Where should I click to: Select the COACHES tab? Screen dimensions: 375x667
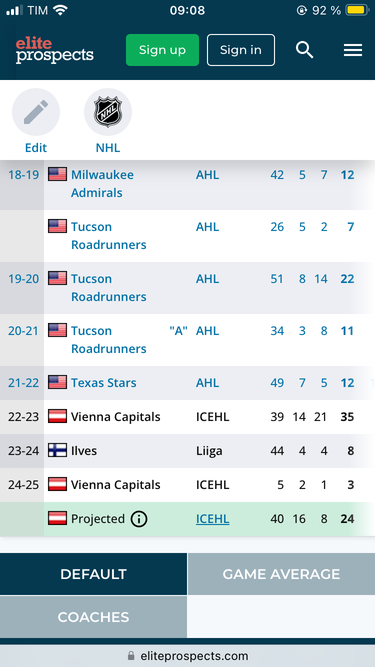(94, 617)
